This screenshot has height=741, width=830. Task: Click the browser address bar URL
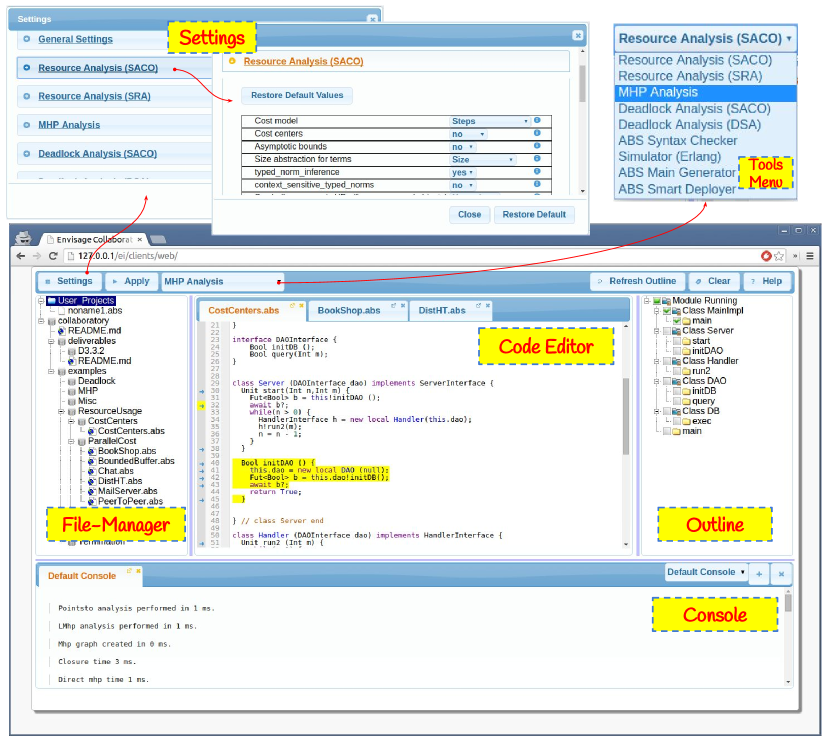(128, 256)
